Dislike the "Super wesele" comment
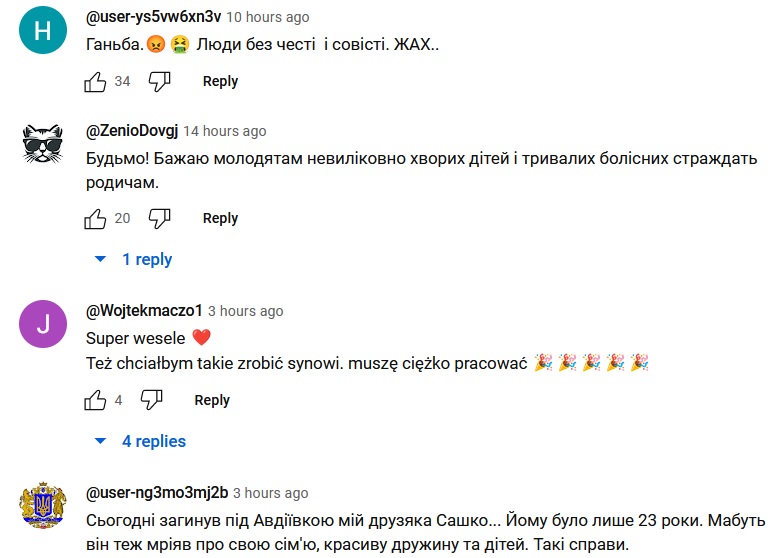The image size is (781, 558). [151, 401]
